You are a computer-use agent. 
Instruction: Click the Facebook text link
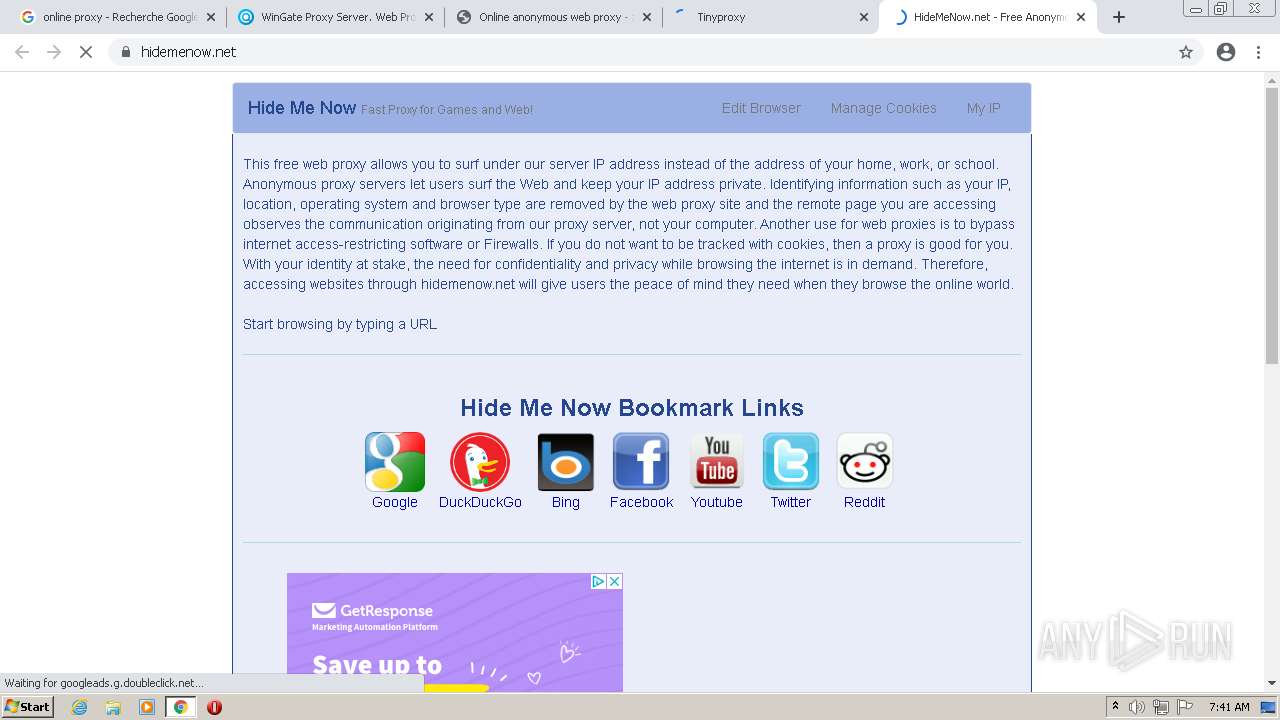(x=641, y=502)
